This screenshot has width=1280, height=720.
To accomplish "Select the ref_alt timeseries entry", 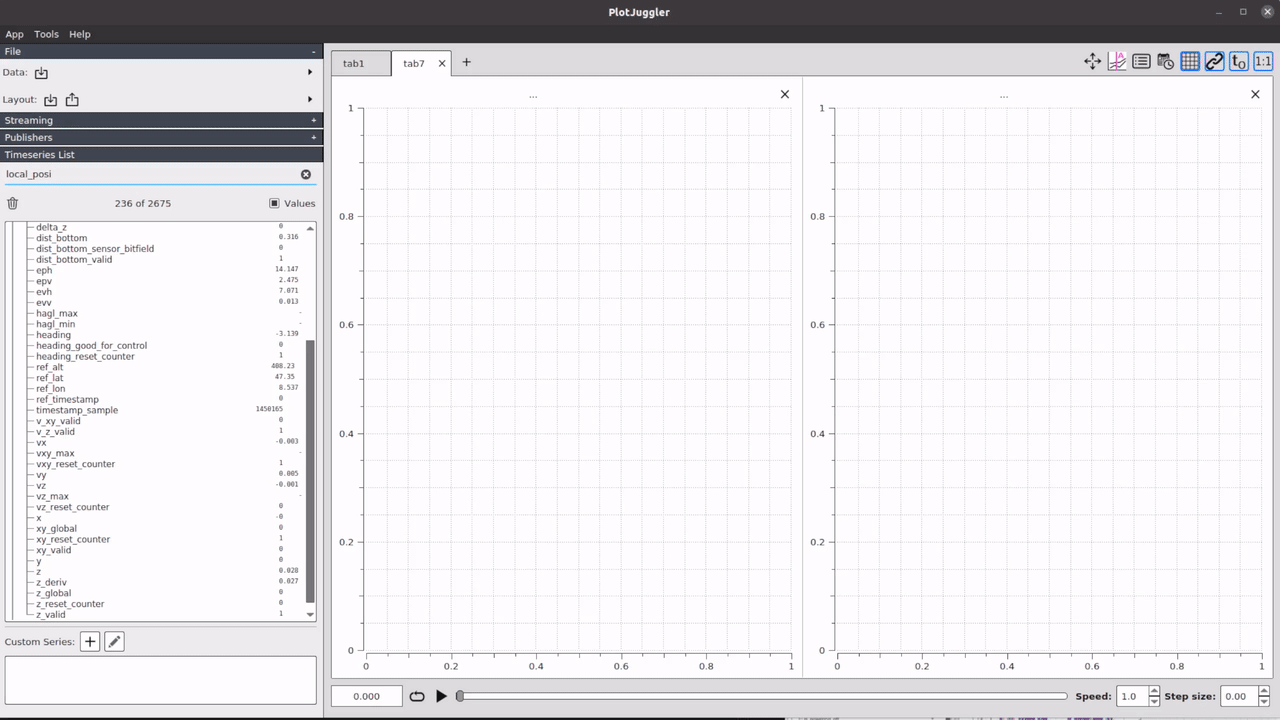I will 51,367.
